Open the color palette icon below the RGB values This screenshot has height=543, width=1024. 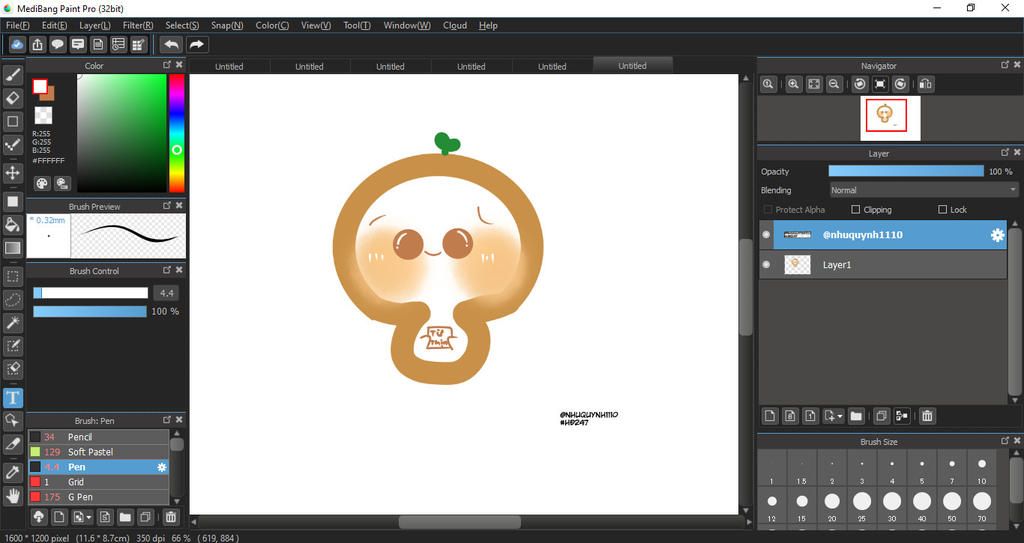pos(42,183)
